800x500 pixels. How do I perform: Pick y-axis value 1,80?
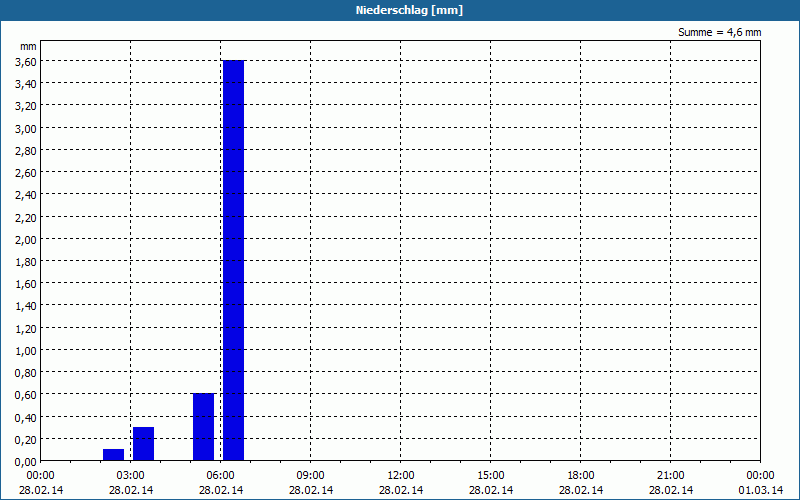(x=26, y=261)
